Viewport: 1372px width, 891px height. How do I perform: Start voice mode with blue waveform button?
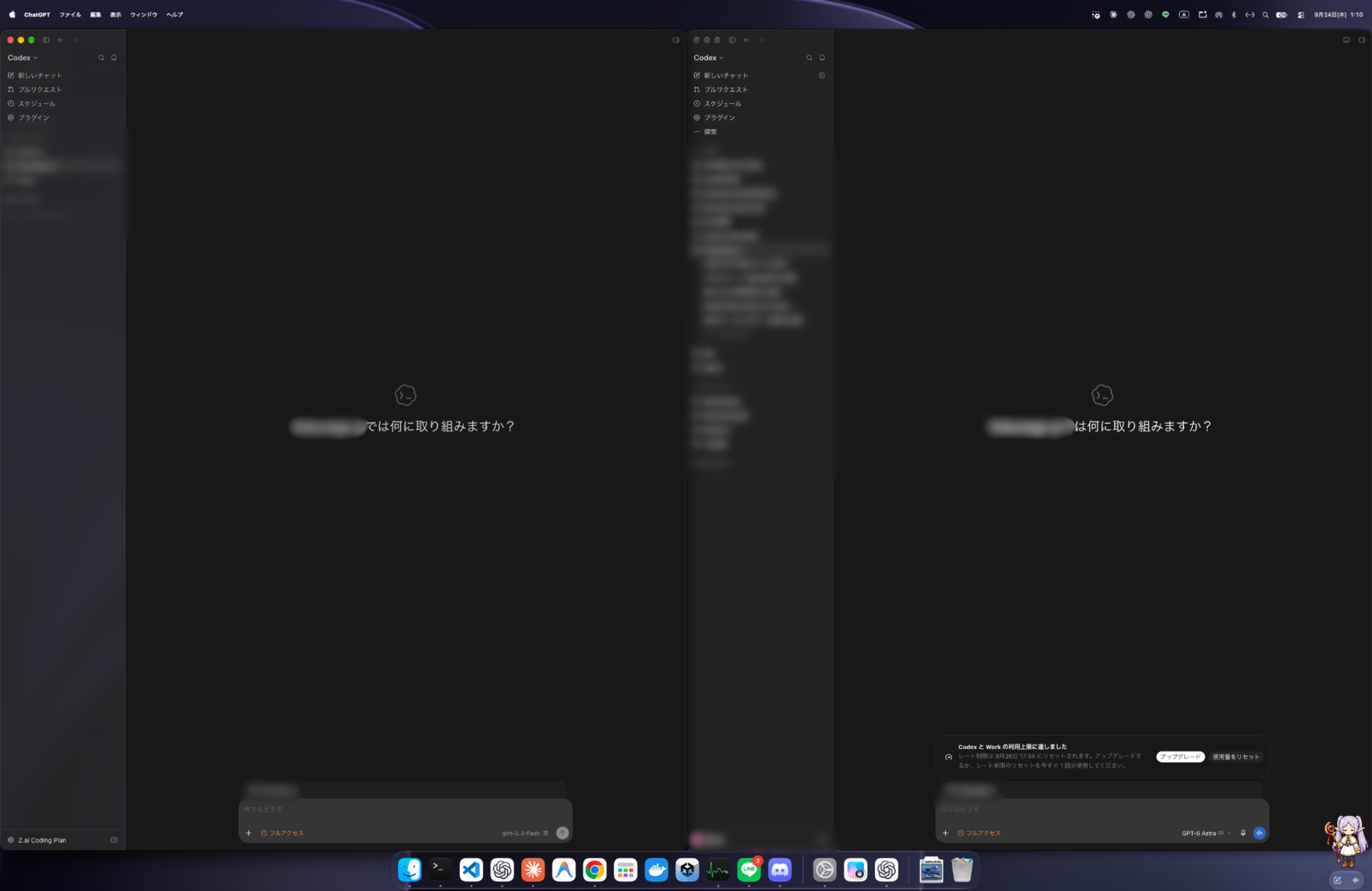click(x=1259, y=833)
